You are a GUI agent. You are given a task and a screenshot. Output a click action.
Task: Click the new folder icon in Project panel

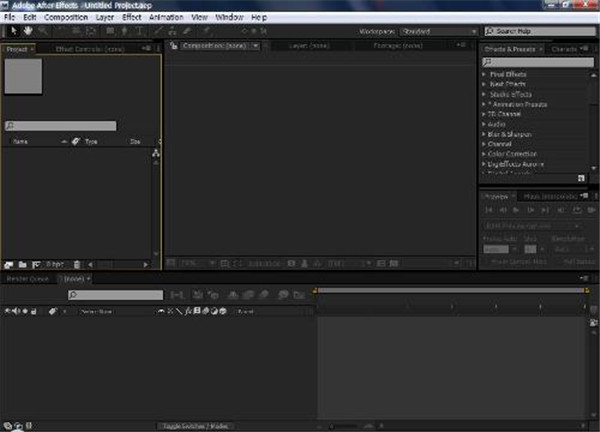(x=22, y=264)
